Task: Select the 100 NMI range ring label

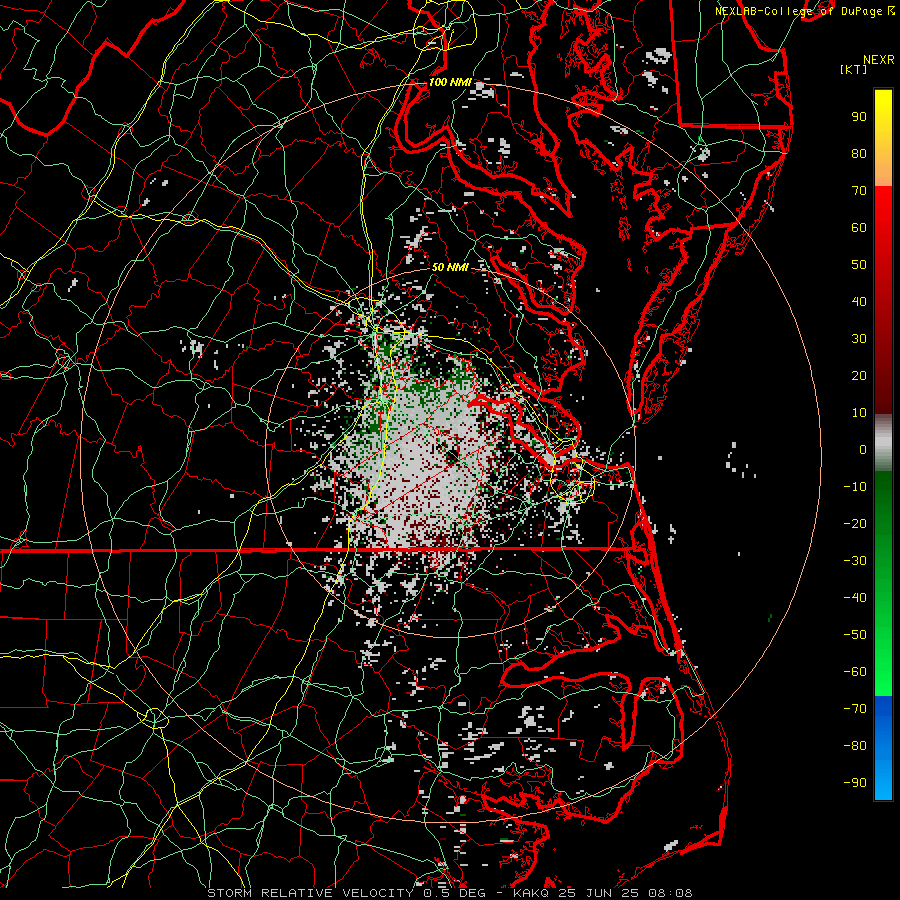Action: pyautogui.click(x=450, y=82)
